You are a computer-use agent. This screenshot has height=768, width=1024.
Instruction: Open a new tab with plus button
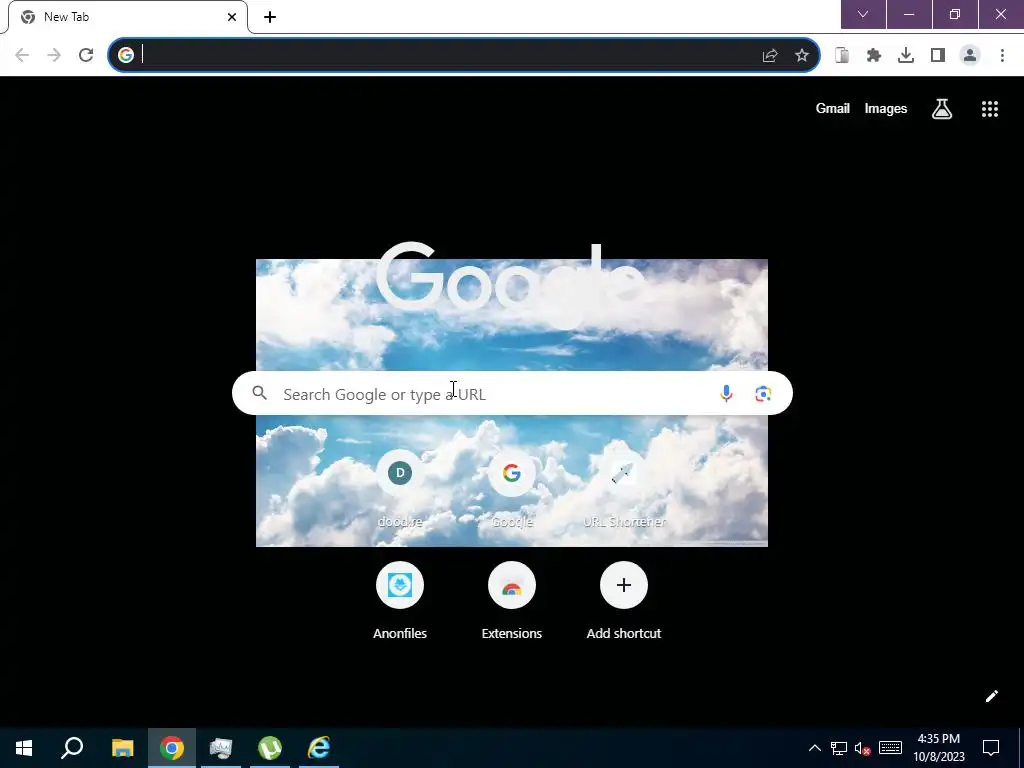tap(270, 17)
